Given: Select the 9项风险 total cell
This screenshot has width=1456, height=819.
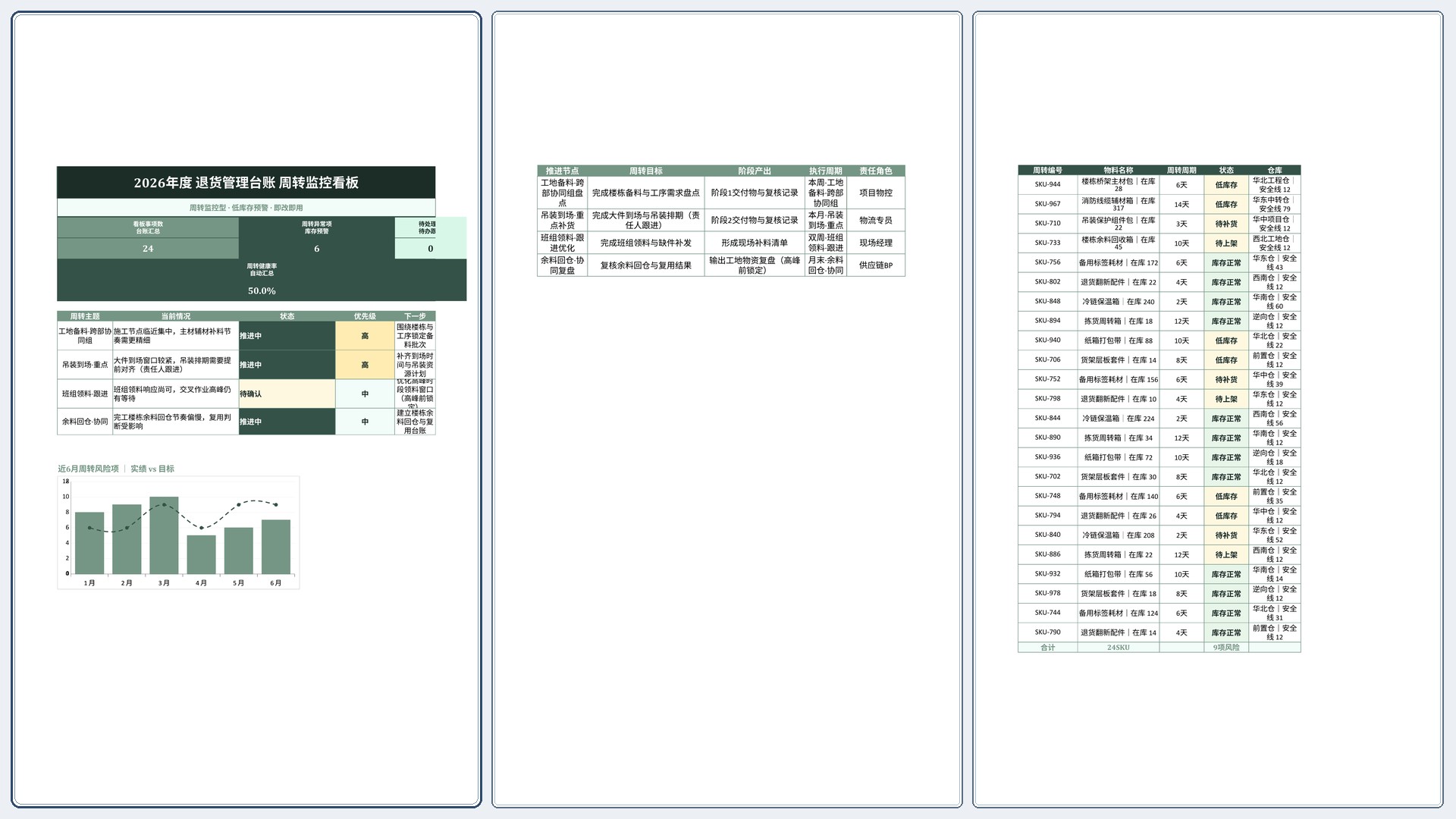Looking at the screenshot, I should pyautogui.click(x=1226, y=648).
